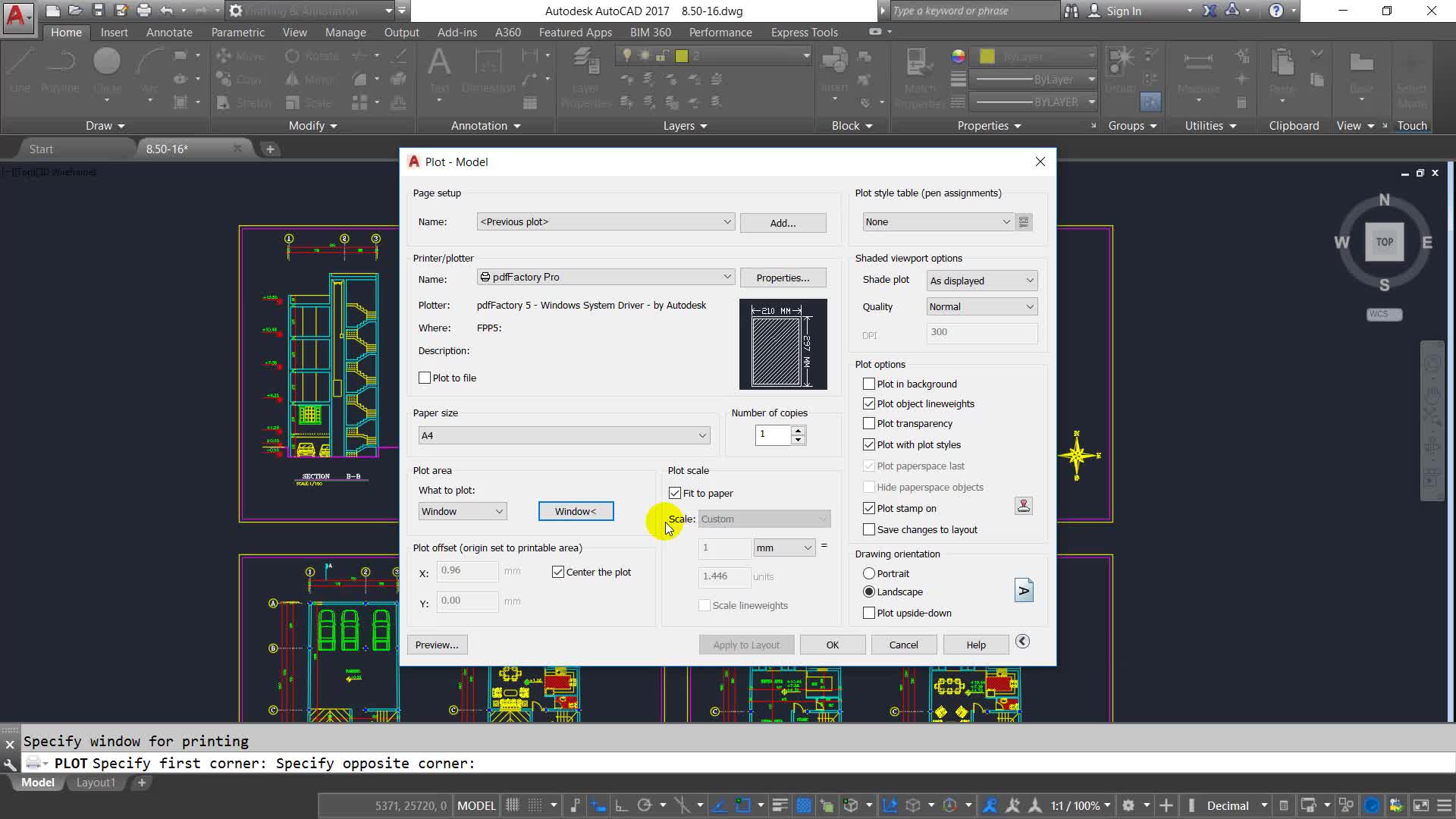Click the Preview... button
This screenshot has width=1456, height=819.
coord(437,645)
